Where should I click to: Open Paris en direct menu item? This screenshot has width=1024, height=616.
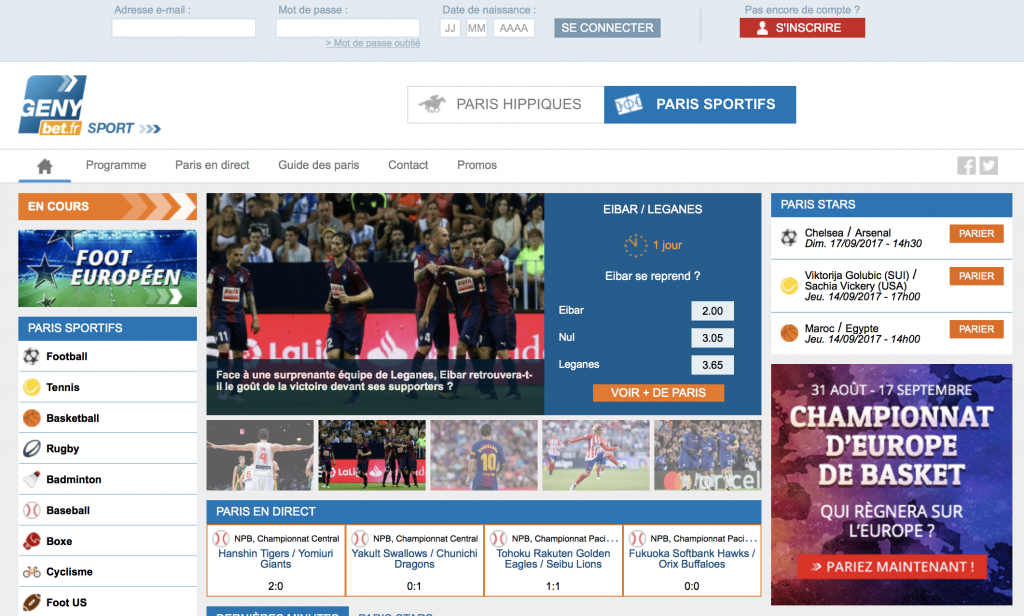coord(212,165)
